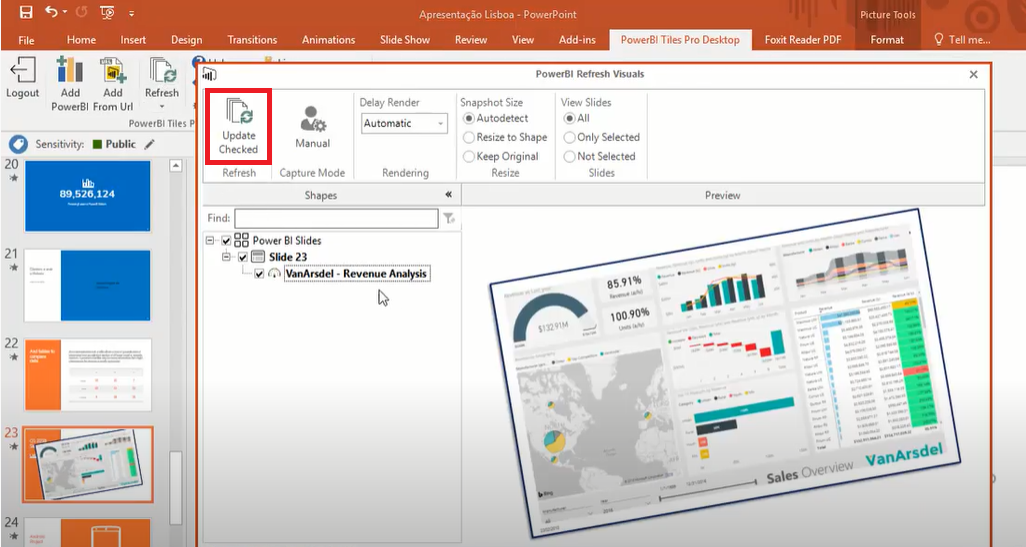1026x547 pixels.
Task: Open the Delay Render Automatic dropdown
Action: pyautogui.click(x=404, y=123)
